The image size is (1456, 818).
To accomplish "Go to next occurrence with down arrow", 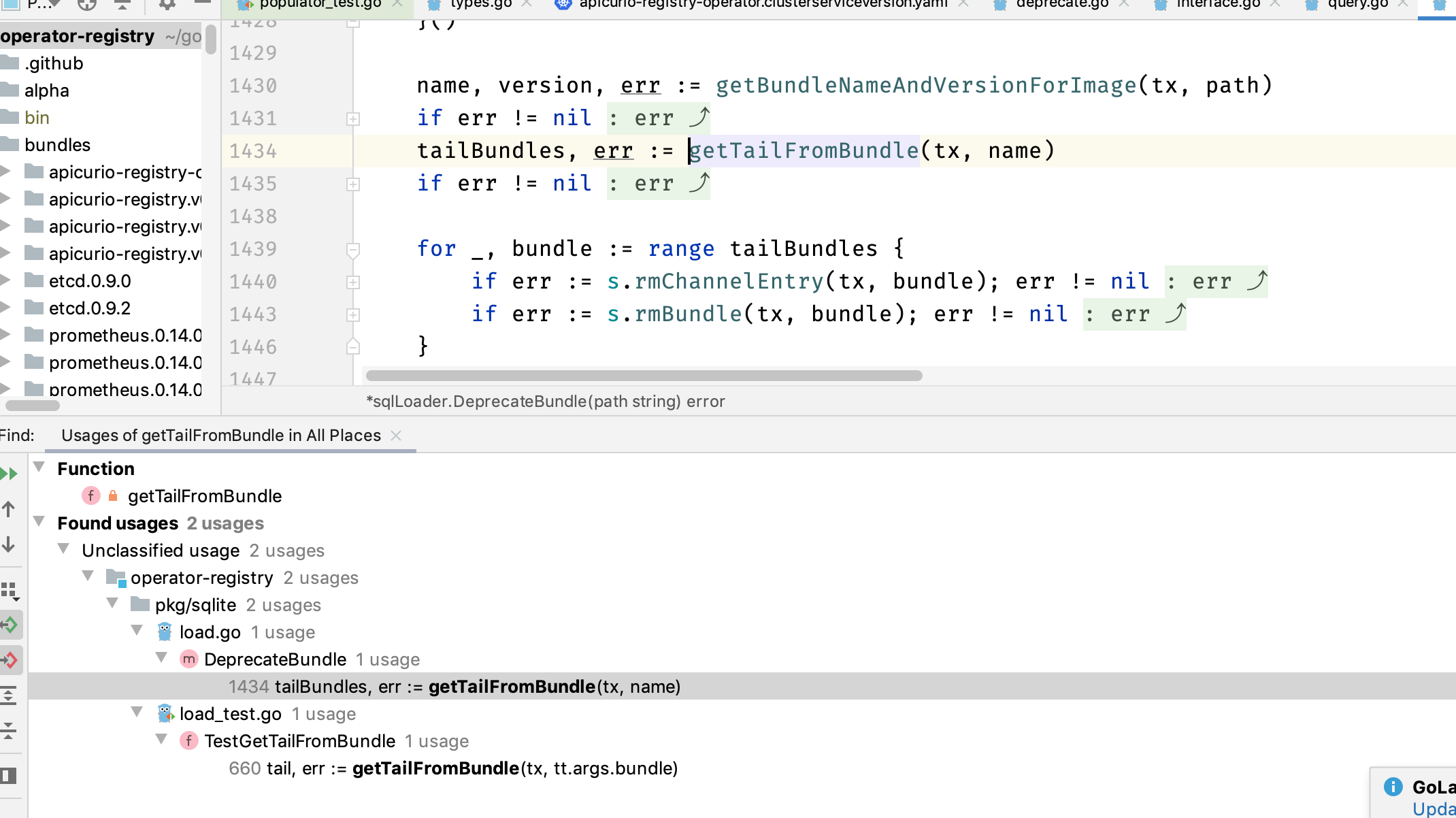I will coord(9,544).
